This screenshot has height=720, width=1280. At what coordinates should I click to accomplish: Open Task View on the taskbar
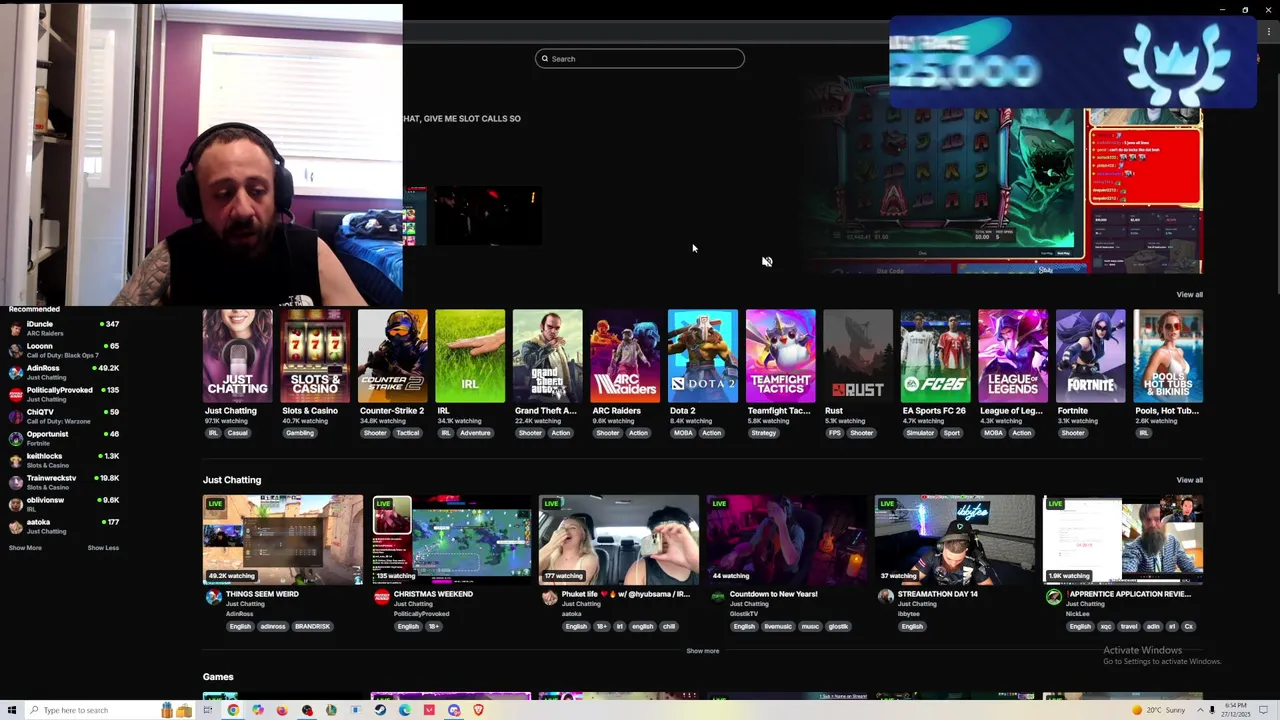click(208, 710)
